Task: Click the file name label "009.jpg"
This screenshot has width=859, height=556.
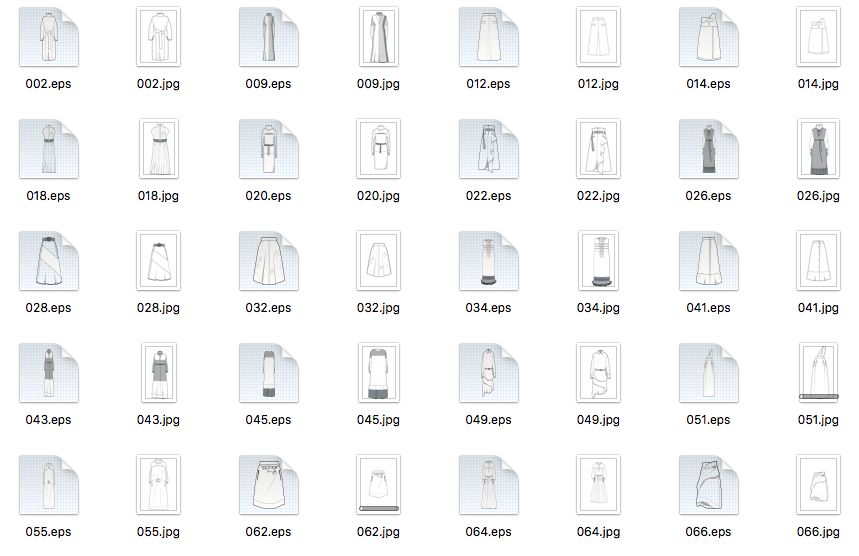Action: [379, 84]
